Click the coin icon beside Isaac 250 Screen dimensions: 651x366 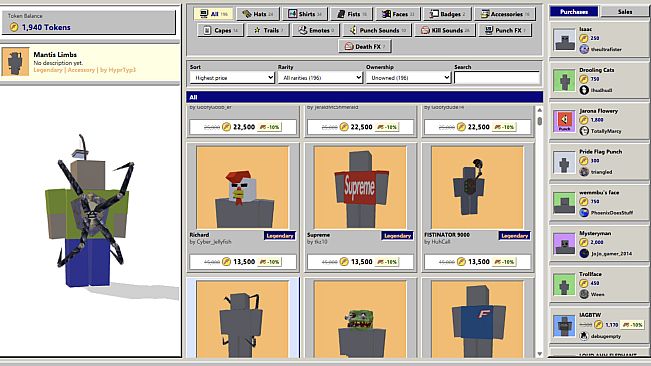click(584, 38)
